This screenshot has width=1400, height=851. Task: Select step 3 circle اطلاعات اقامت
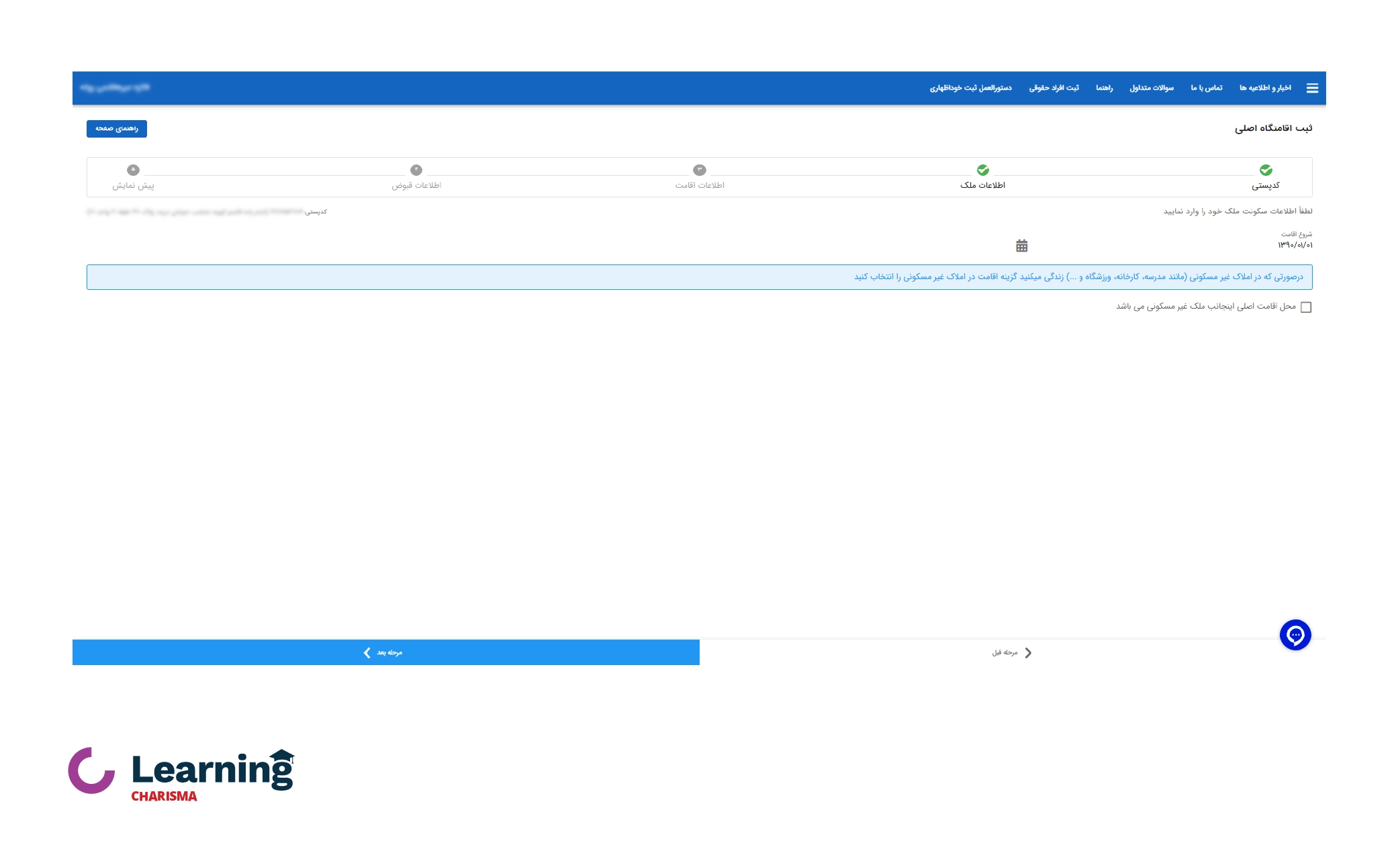click(x=699, y=170)
